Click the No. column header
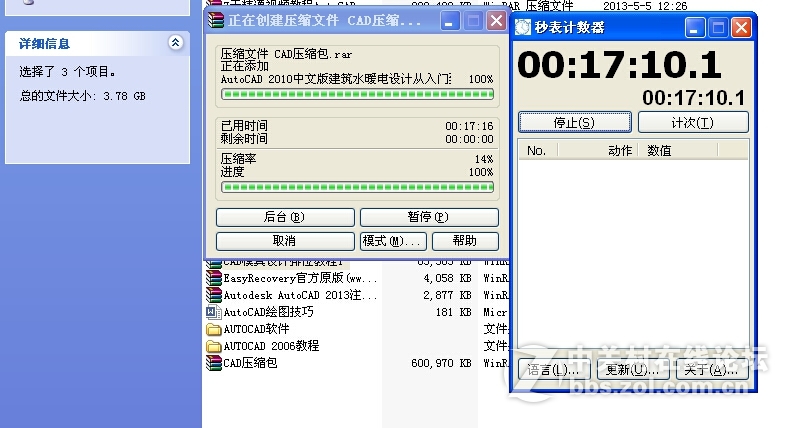793x428 pixels. pyautogui.click(x=538, y=150)
